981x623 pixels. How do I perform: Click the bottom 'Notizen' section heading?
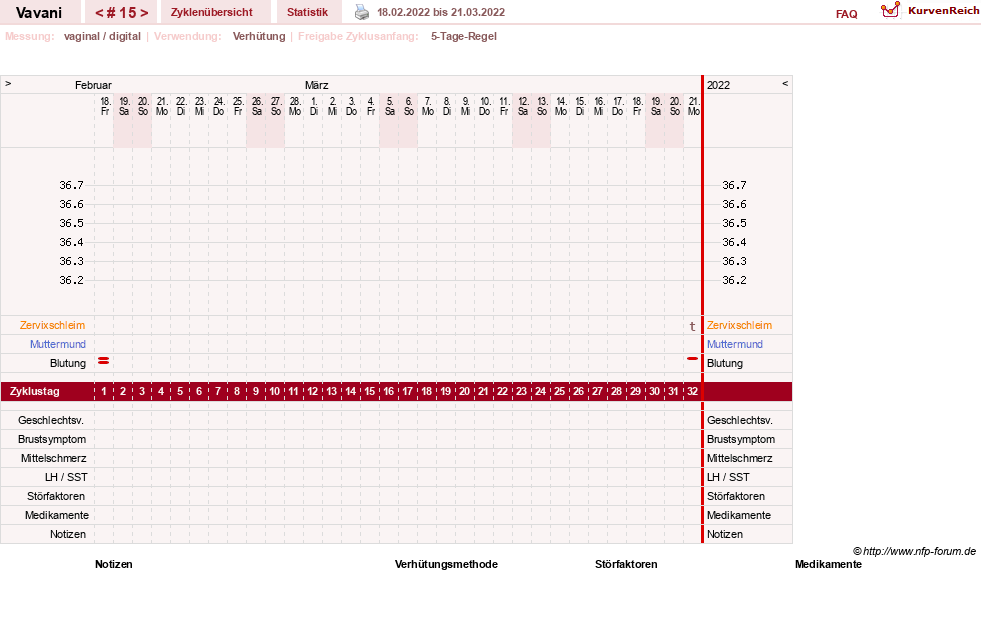tap(114, 564)
